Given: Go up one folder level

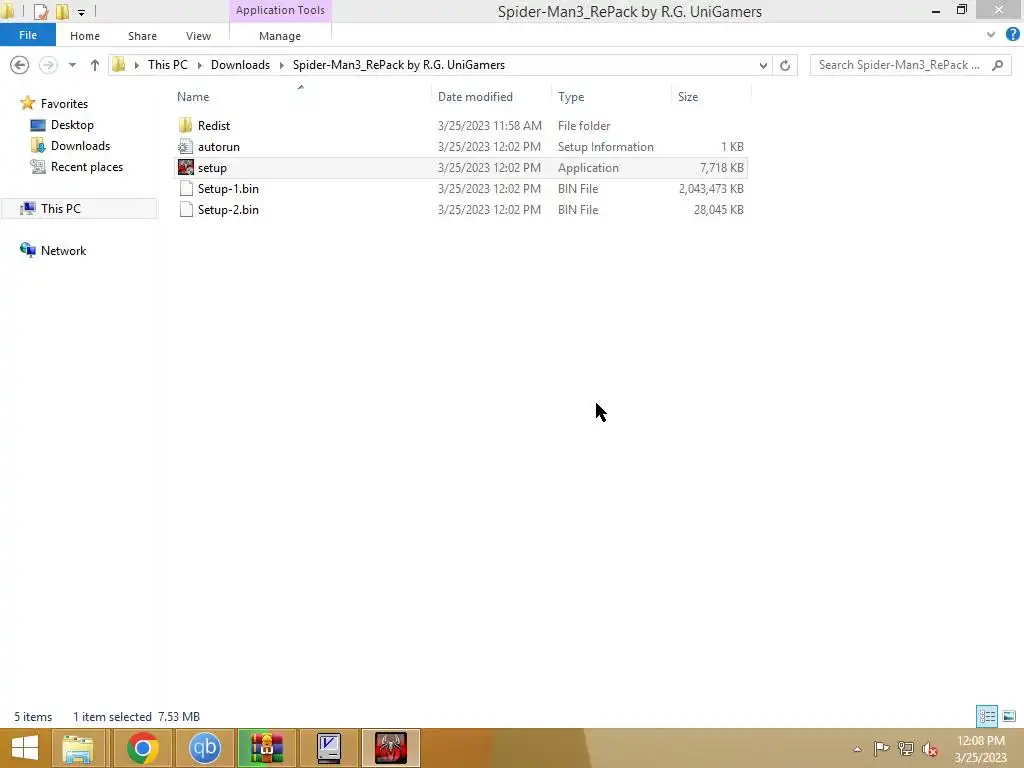Looking at the screenshot, I should pyautogui.click(x=95, y=65).
